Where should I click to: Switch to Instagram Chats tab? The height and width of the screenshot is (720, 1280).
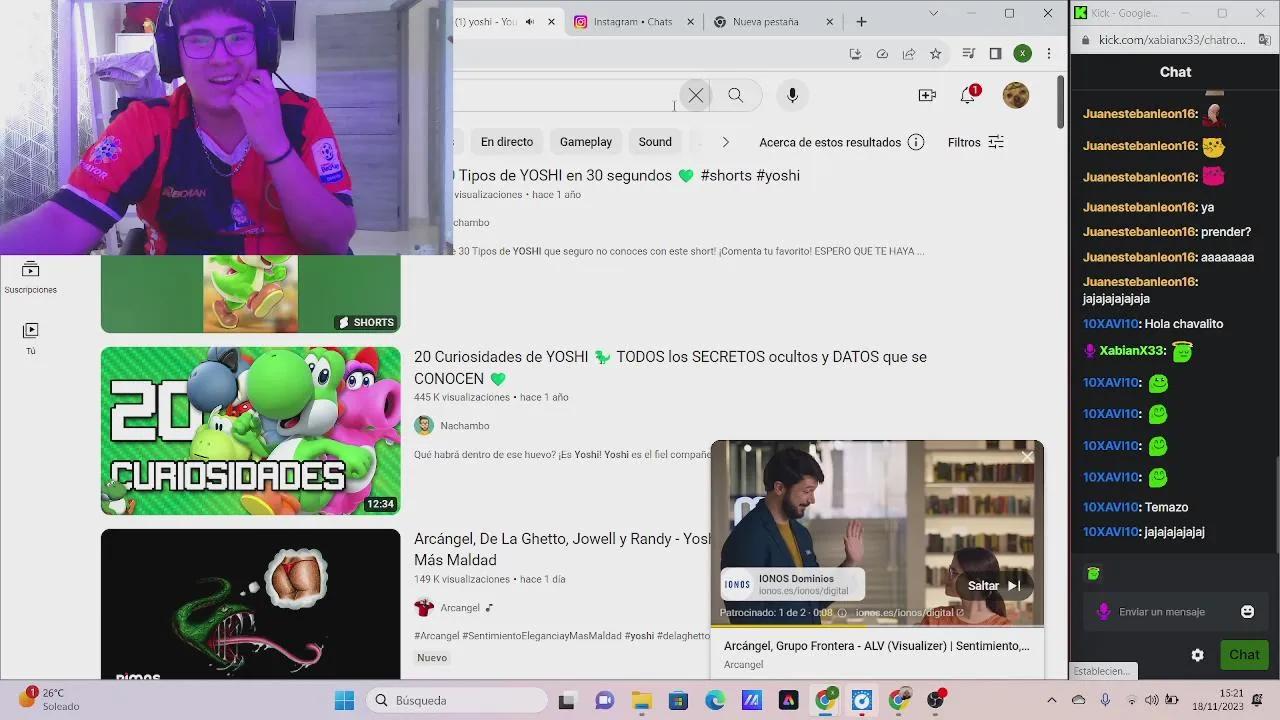point(632,21)
